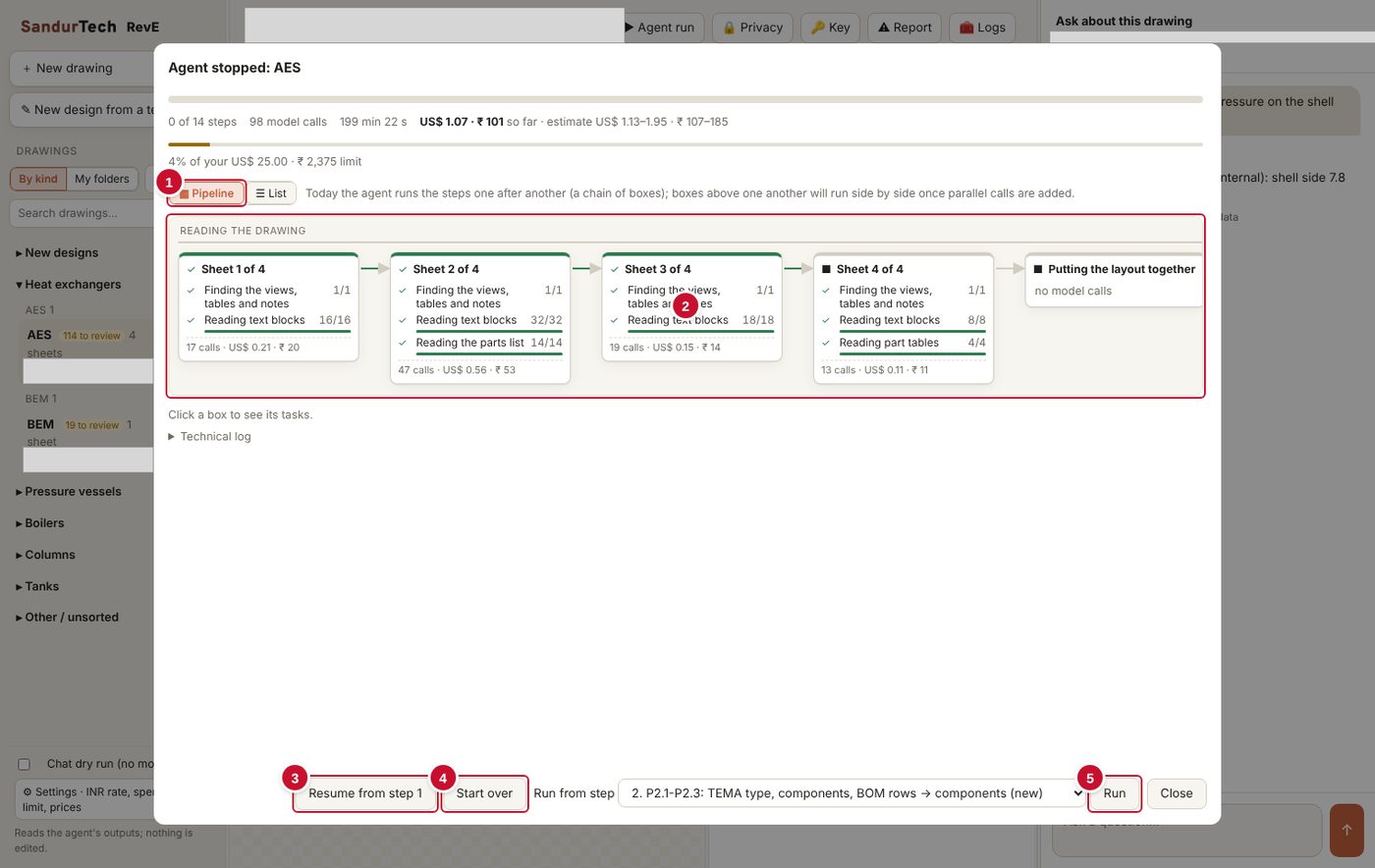Expand the Other / unsorted group

pyautogui.click(x=67, y=618)
